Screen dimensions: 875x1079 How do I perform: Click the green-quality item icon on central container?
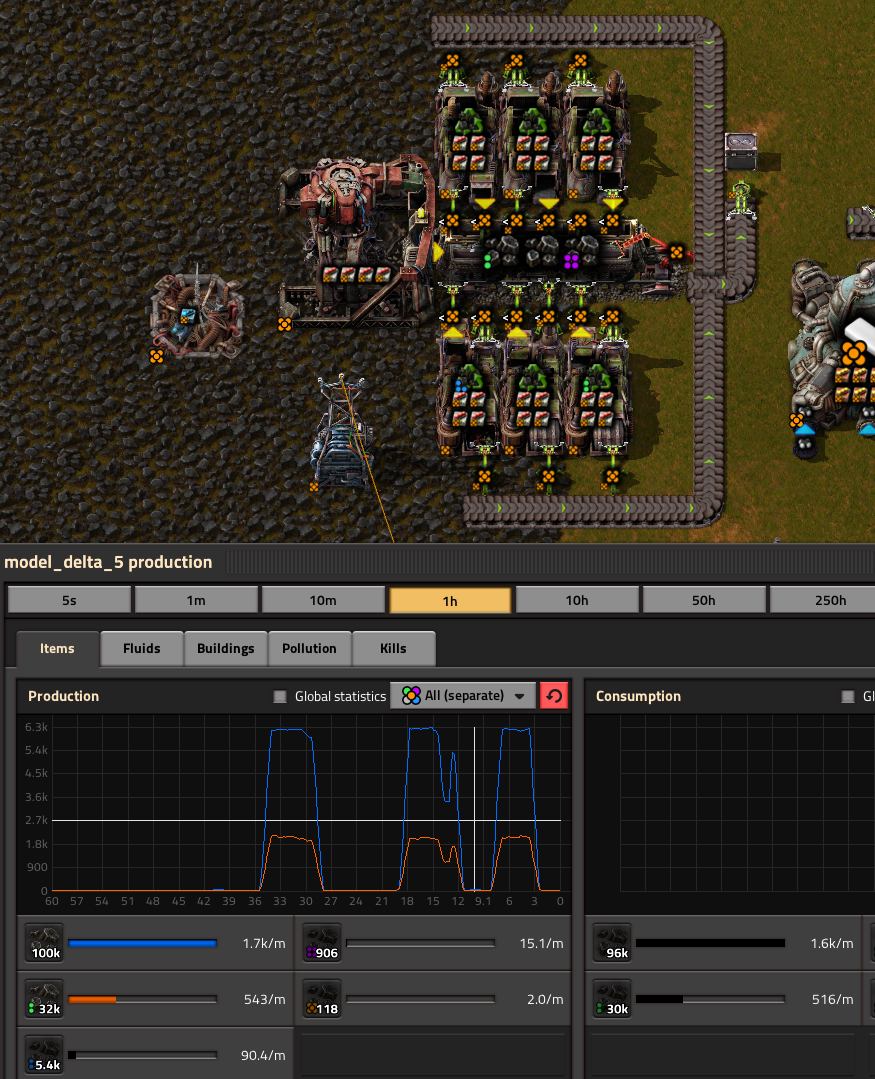(x=501, y=251)
